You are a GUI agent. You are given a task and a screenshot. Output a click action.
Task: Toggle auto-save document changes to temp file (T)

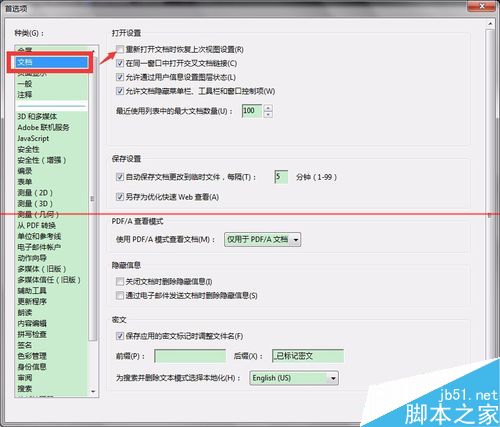click(x=120, y=177)
